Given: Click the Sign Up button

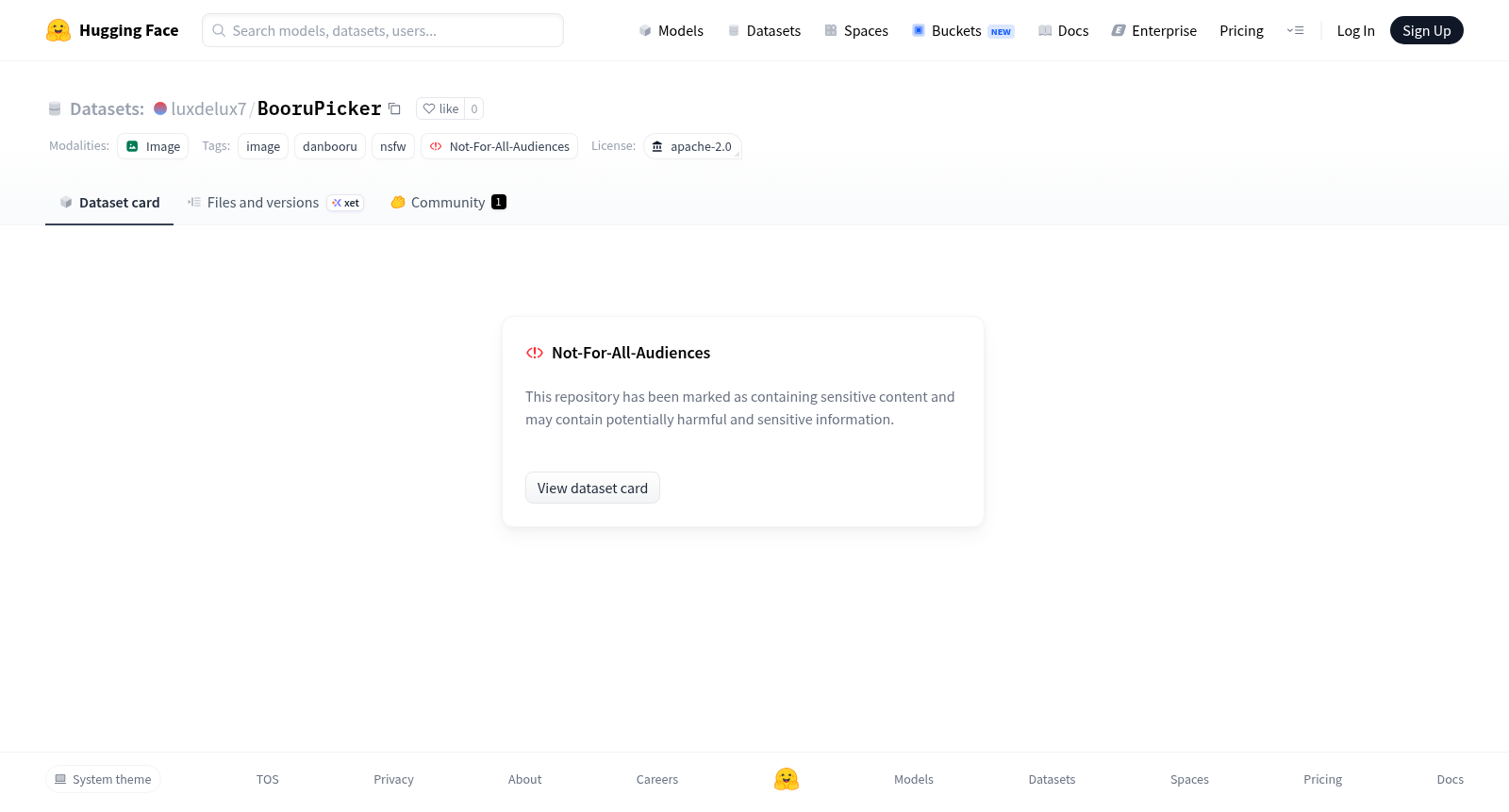Looking at the screenshot, I should pyautogui.click(x=1427, y=30).
